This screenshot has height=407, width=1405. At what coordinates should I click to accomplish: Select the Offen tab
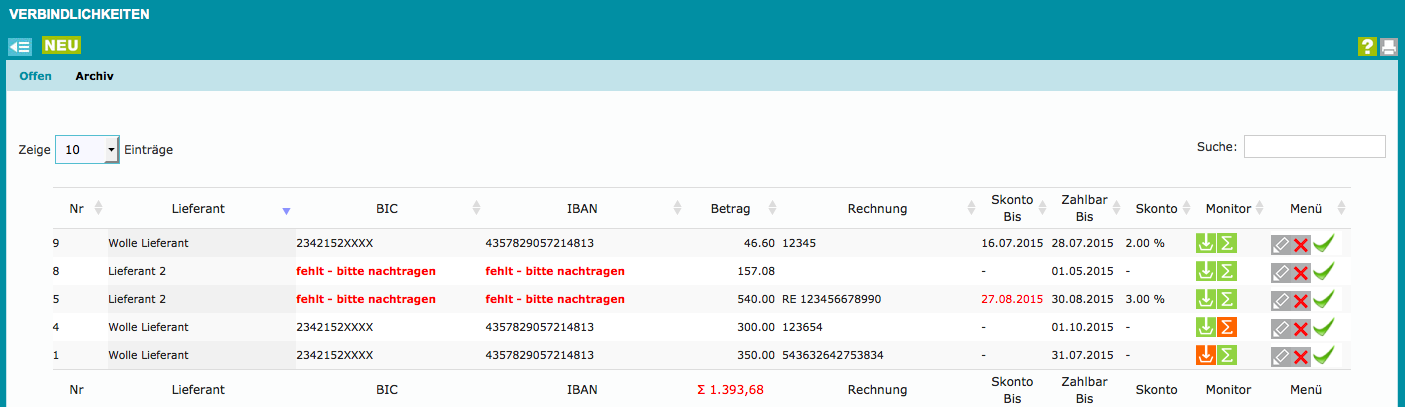click(36, 76)
